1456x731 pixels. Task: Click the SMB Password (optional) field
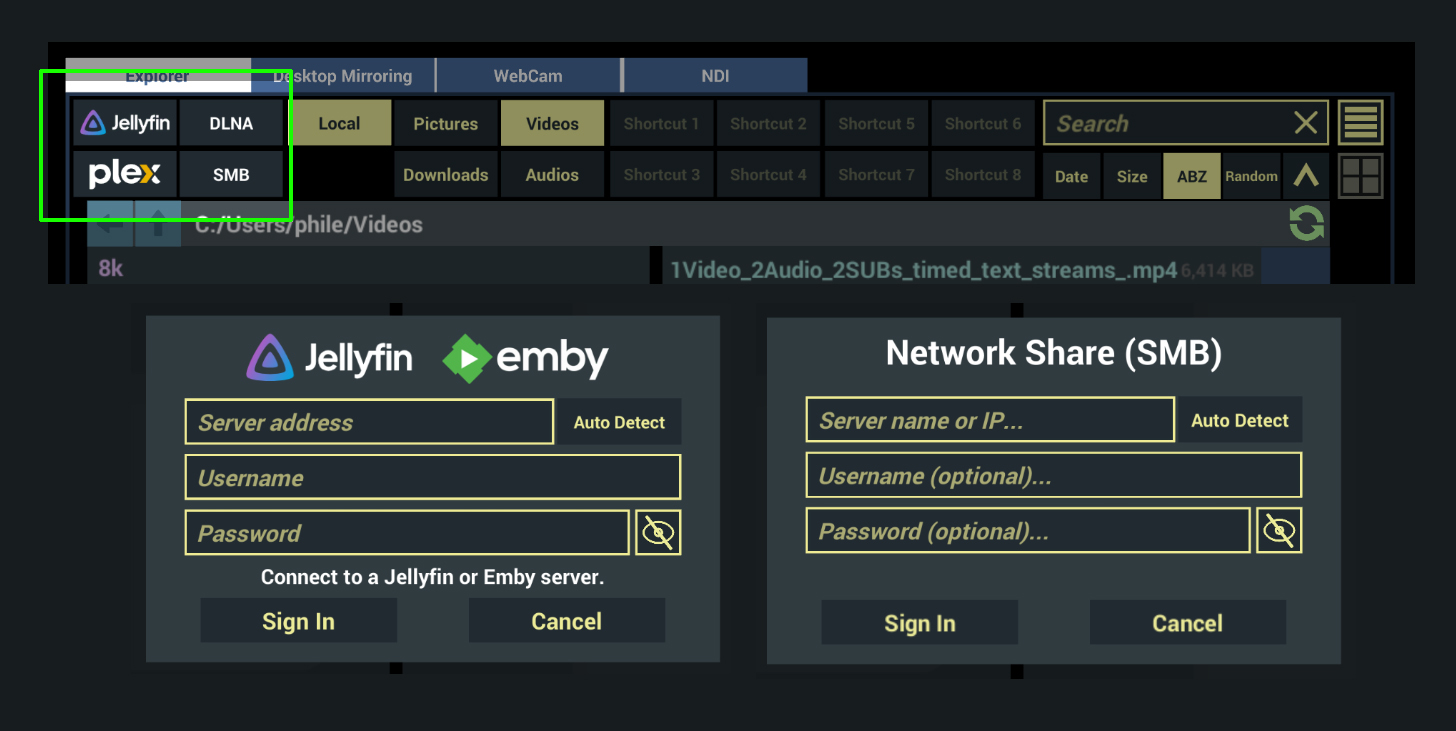(1028, 531)
